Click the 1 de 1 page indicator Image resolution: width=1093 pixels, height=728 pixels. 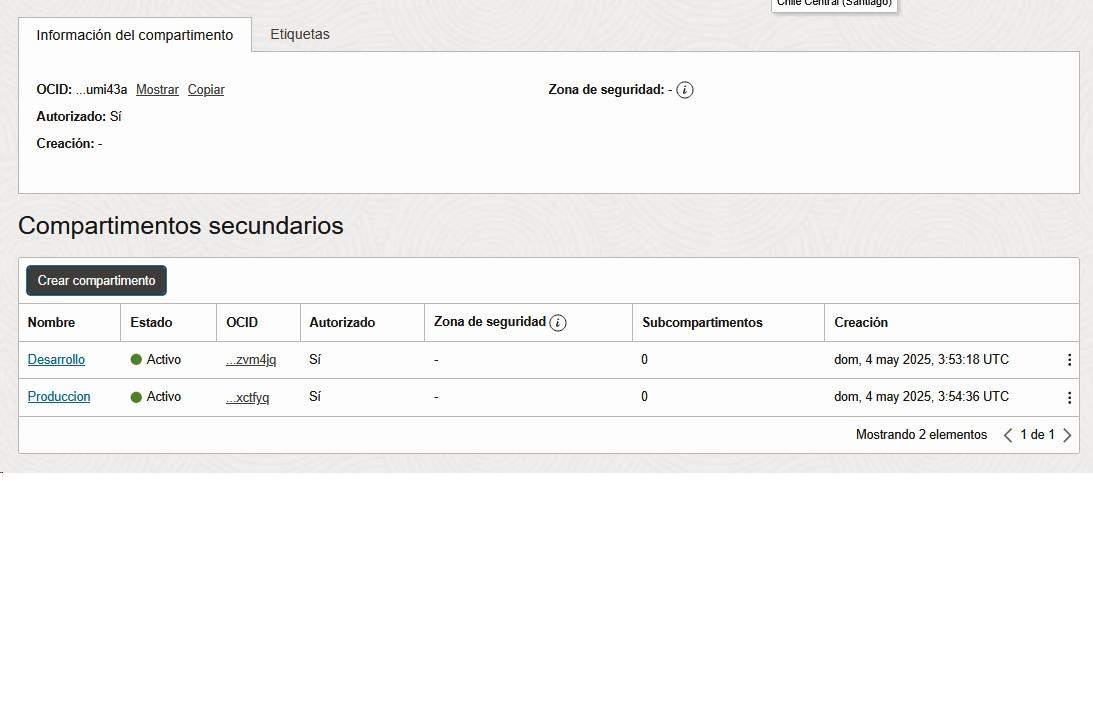pyautogui.click(x=1037, y=434)
